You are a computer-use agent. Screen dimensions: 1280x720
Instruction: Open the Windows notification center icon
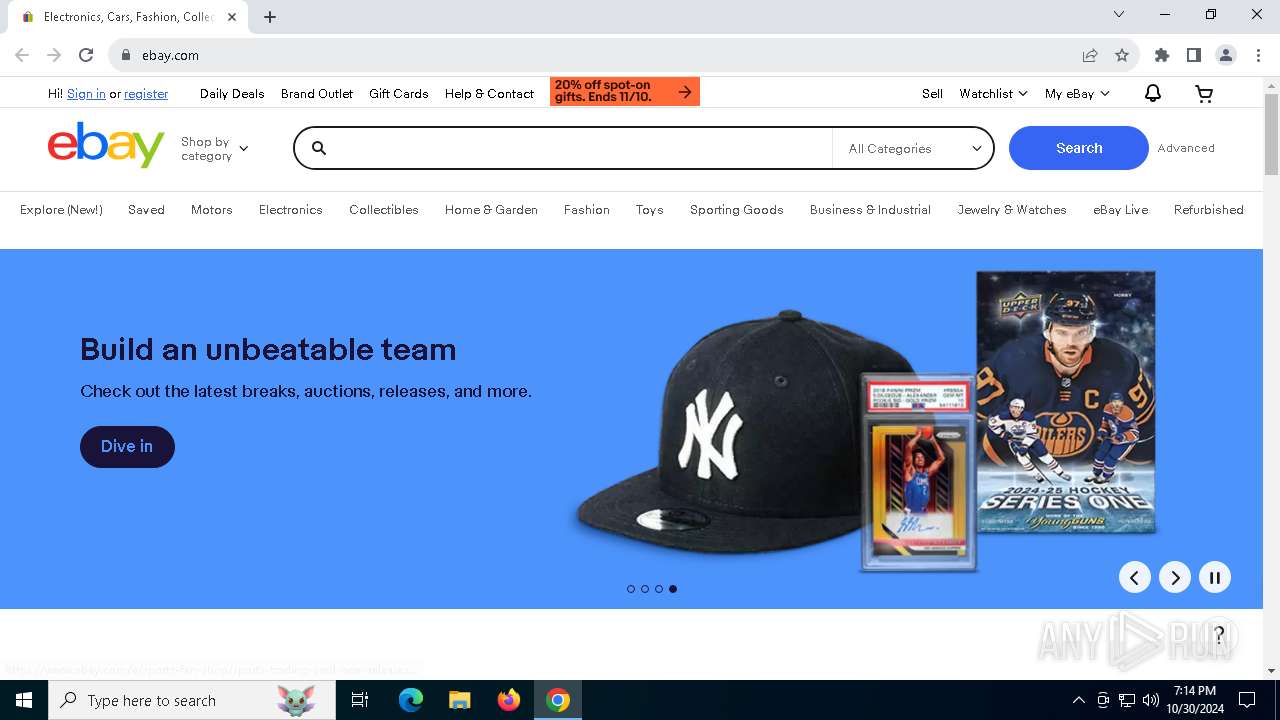coord(1247,700)
